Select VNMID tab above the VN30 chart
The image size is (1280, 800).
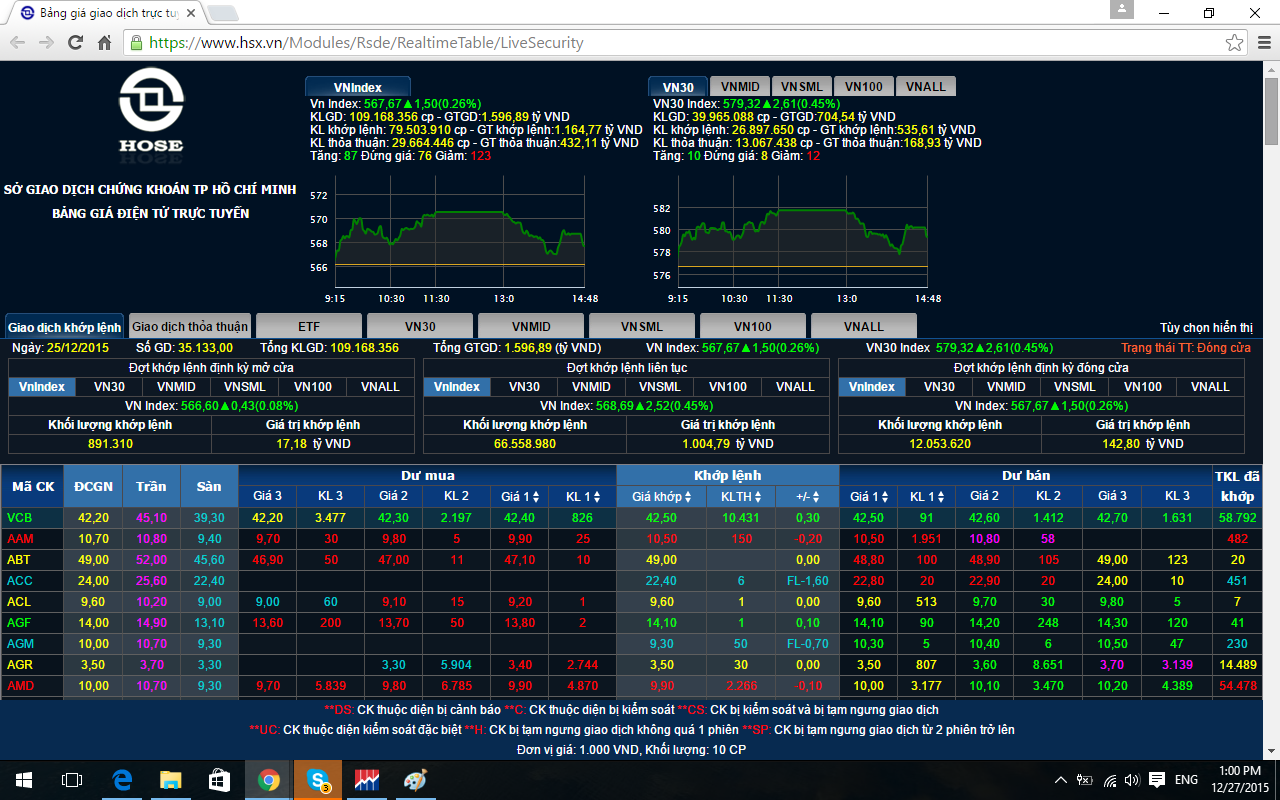point(740,87)
